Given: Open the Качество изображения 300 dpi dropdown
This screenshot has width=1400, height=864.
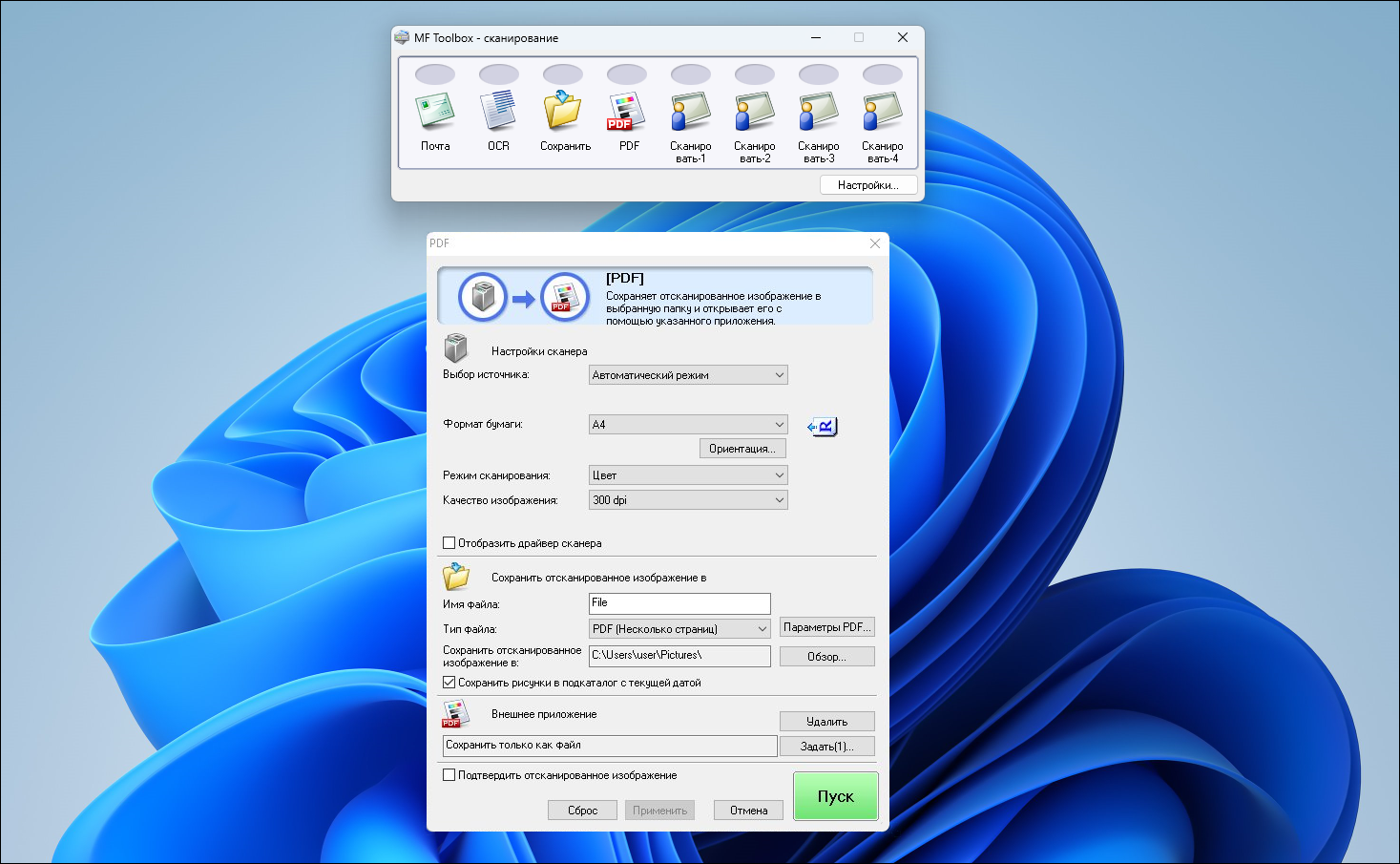Looking at the screenshot, I should [x=688, y=500].
